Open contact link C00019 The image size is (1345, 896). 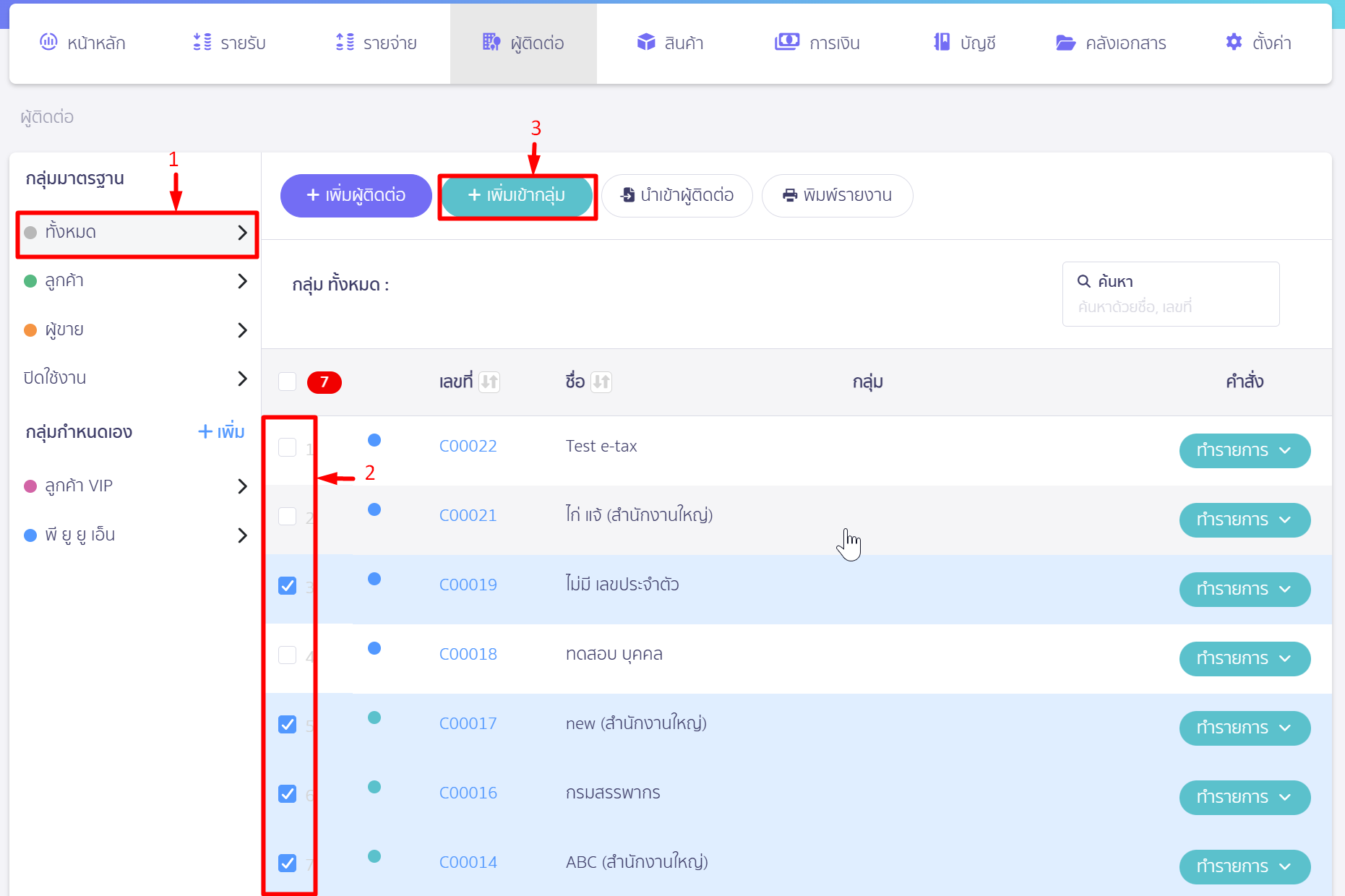click(x=468, y=585)
